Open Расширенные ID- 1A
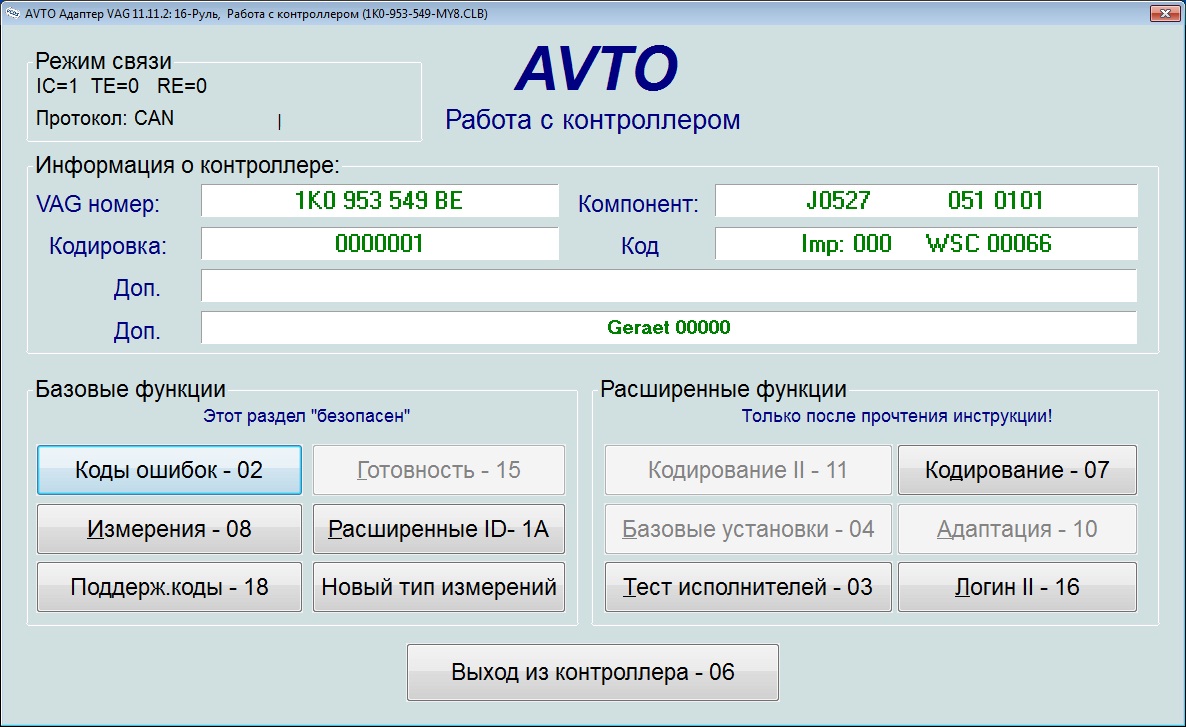This screenshot has width=1186, height=727. tap(439, 529)
